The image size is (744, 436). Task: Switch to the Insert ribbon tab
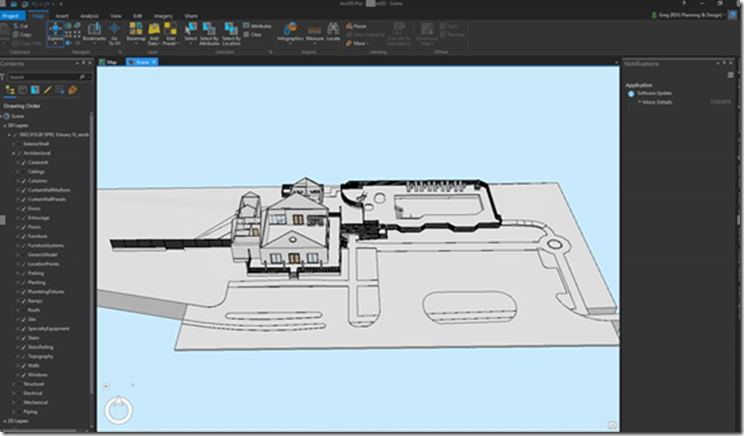pos(62,16)
